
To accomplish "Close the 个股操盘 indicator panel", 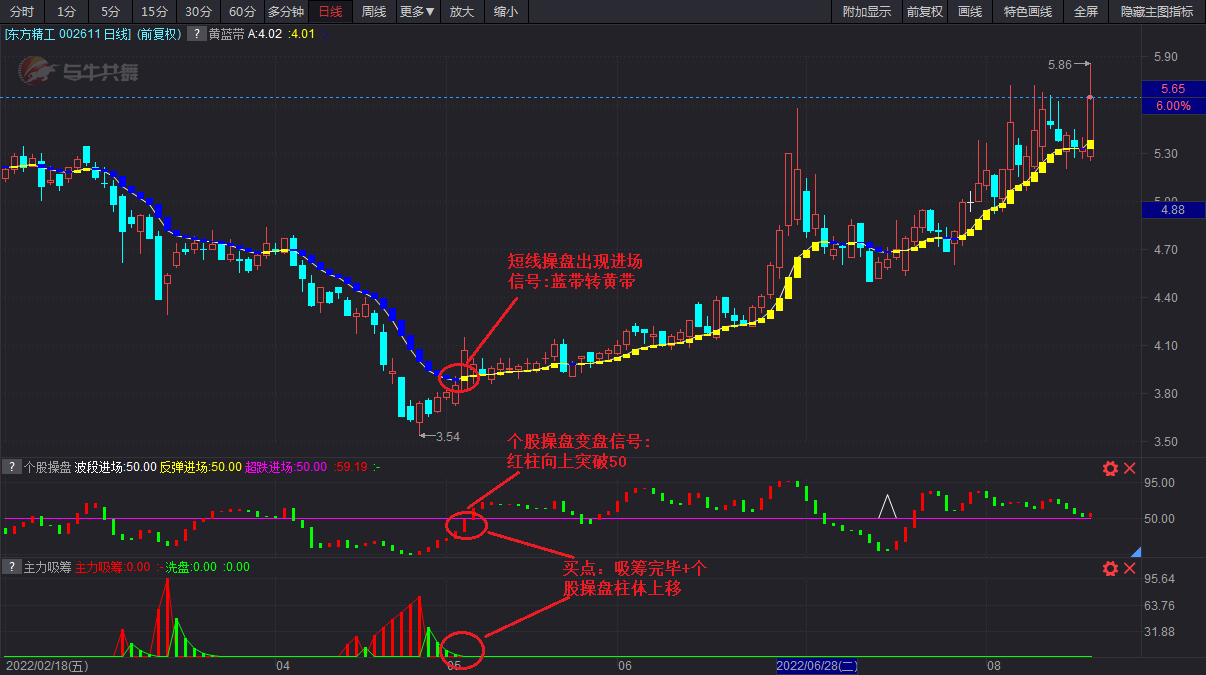I will coord(1130,468).
